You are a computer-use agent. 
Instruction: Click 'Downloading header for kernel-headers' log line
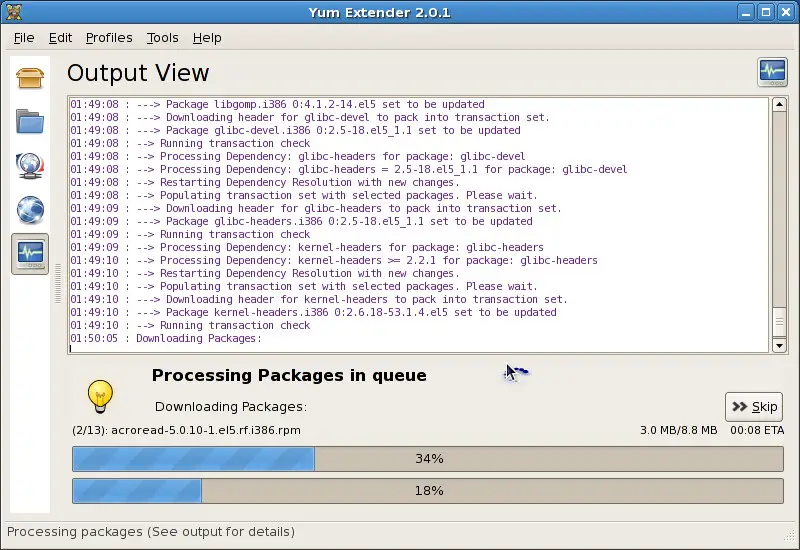click(x=319, y=299)
